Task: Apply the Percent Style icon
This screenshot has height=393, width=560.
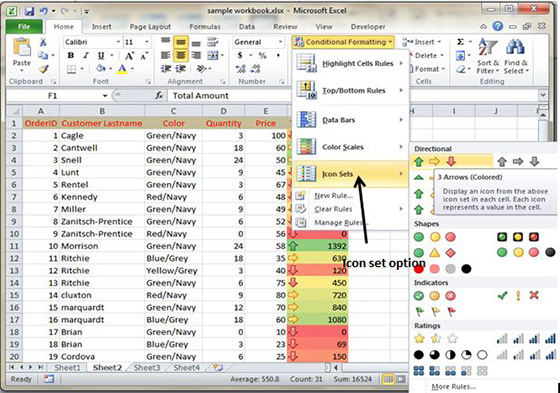Action: pos(262,55)
